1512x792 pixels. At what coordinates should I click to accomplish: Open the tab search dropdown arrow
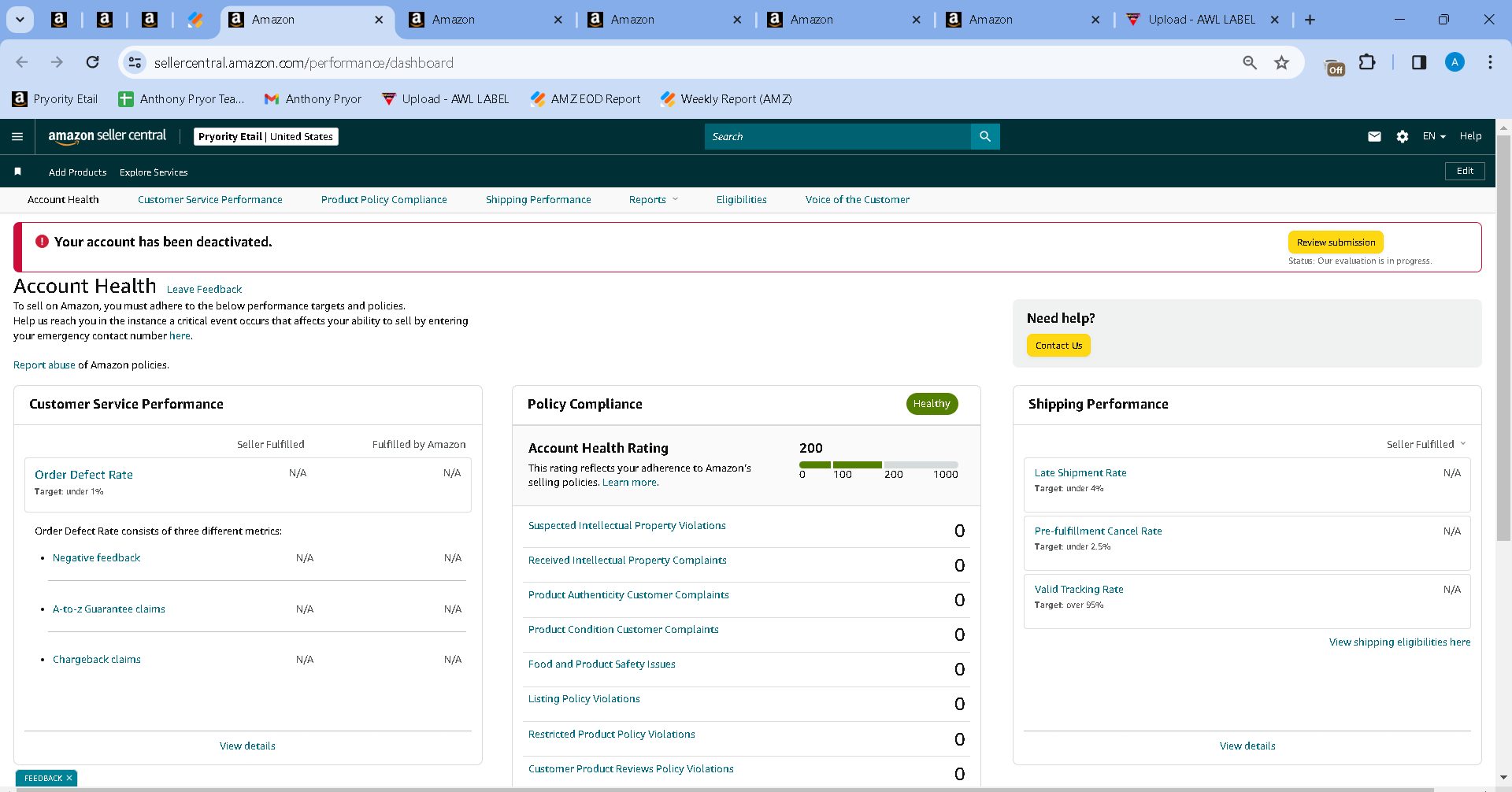pos(20,20)
